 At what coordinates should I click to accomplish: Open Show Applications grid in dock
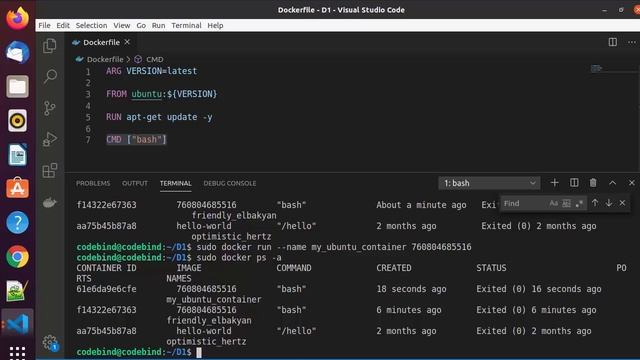(17, 353)
